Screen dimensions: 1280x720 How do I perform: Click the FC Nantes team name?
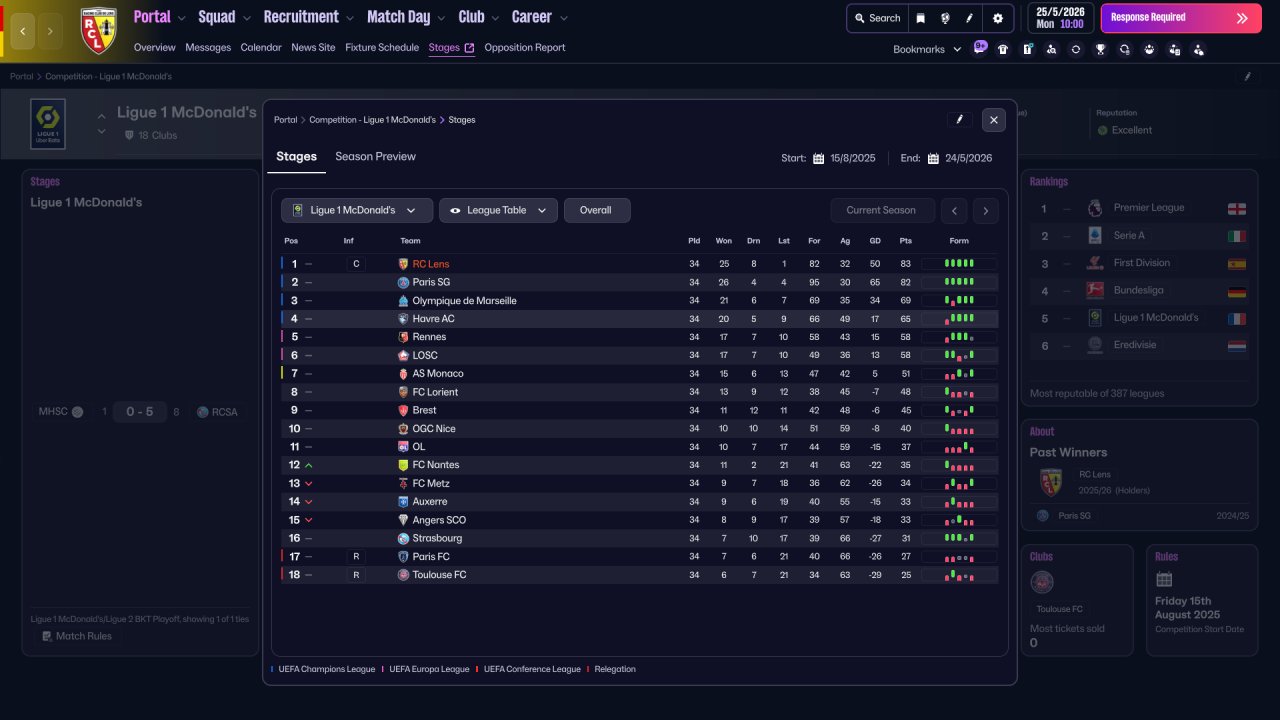pos(436,465)
